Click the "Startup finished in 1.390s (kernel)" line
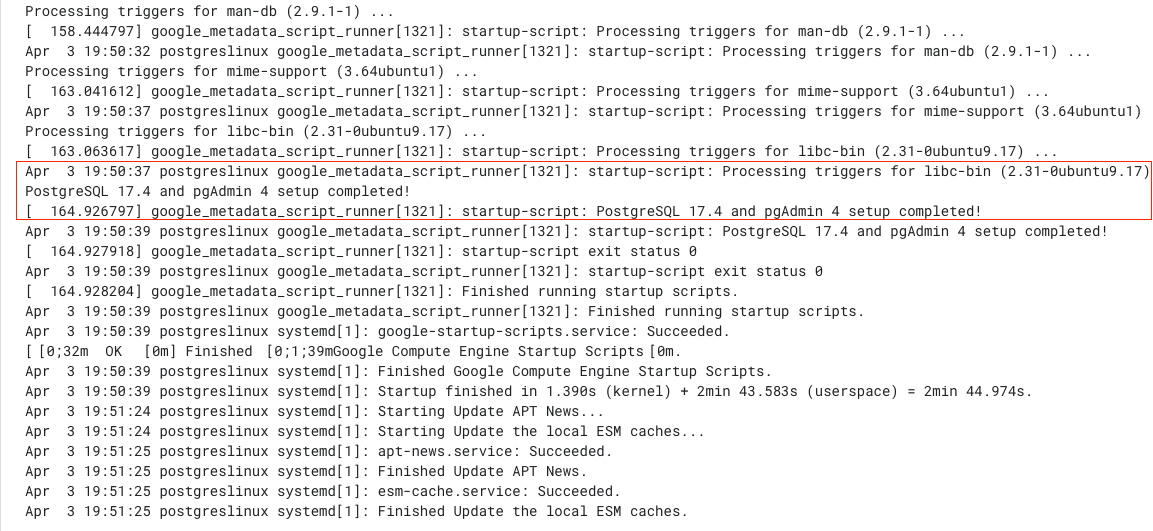This screenshot has width=1153, height=531. pos(529,391)
